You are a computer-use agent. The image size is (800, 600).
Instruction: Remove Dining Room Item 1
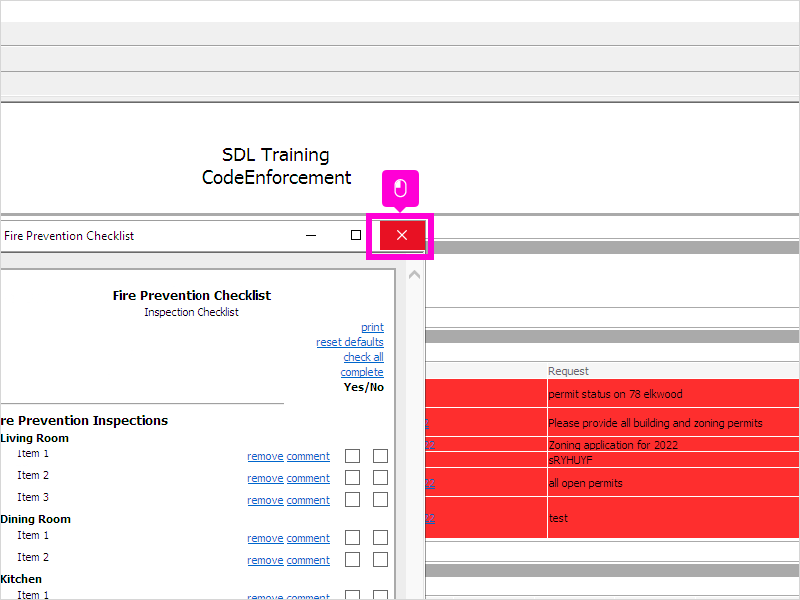pos(265,538)
